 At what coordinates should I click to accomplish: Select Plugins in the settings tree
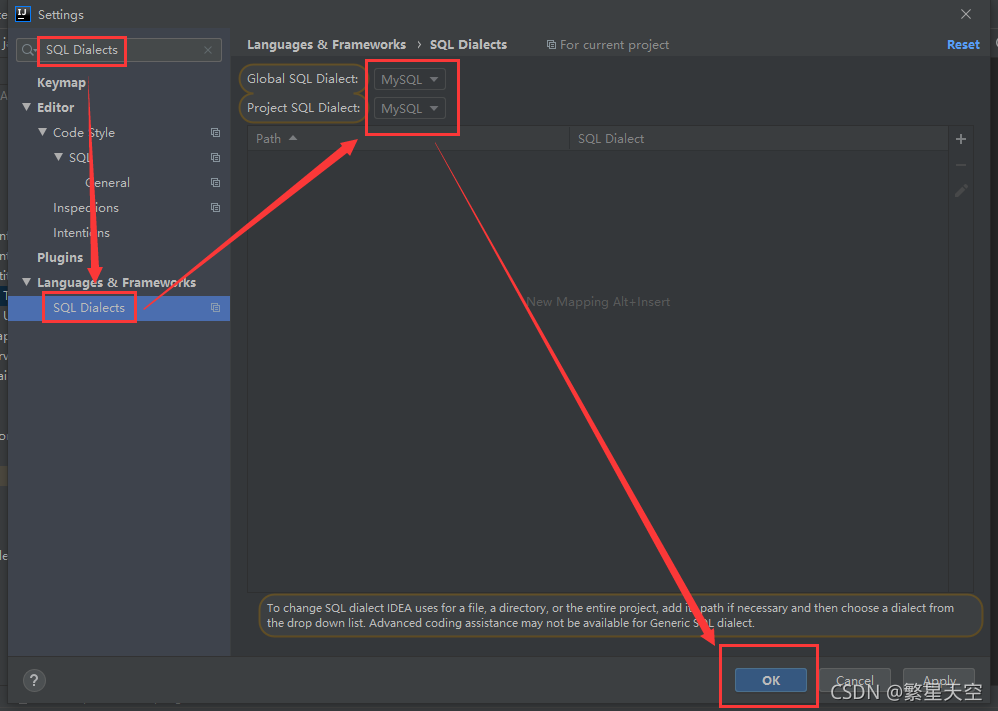60,257
